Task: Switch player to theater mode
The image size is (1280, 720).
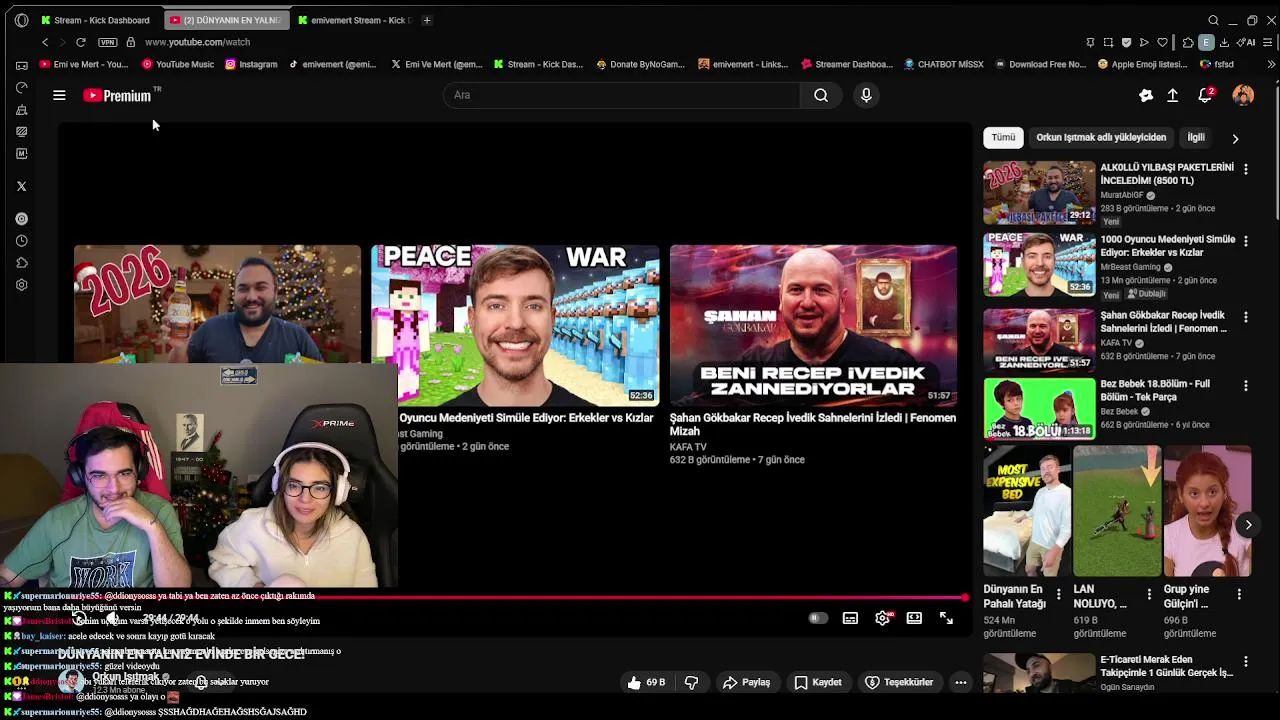Action: [914, 618]
